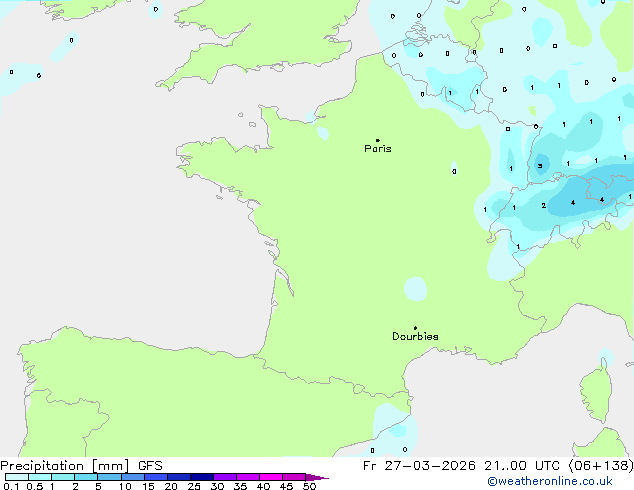Viewport: 634px width, 490px height.
Task: Click the Paris location dot marker
Action: point(378,140)
